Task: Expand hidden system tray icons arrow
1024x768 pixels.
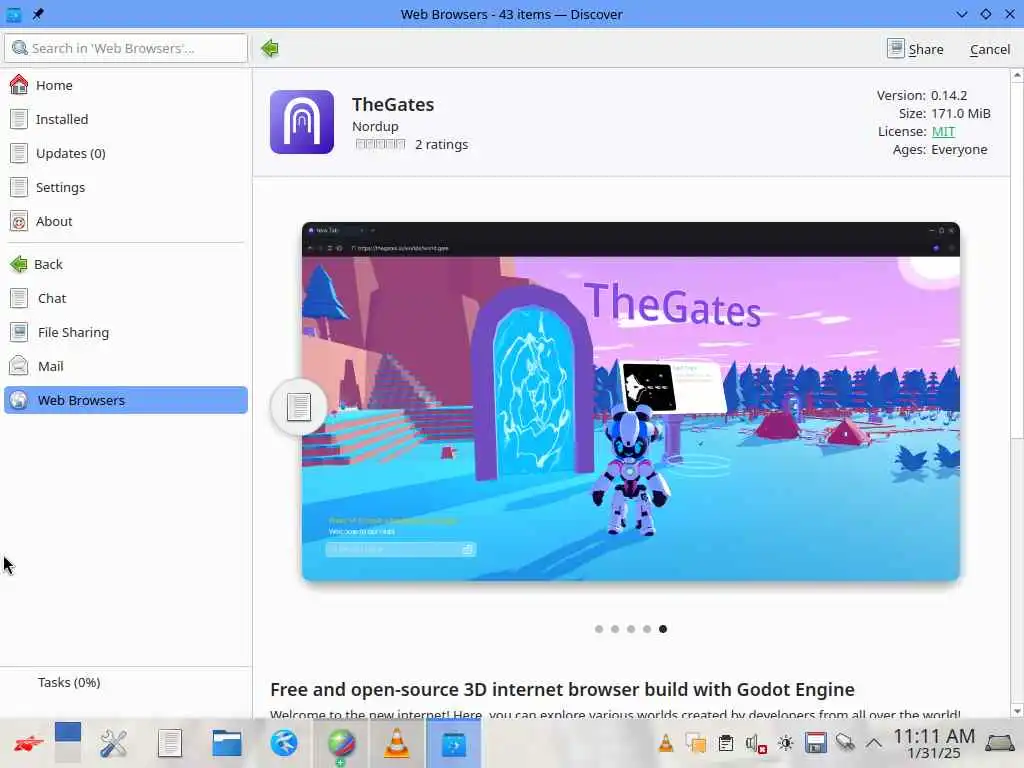Action: click(x=874, y=743)
